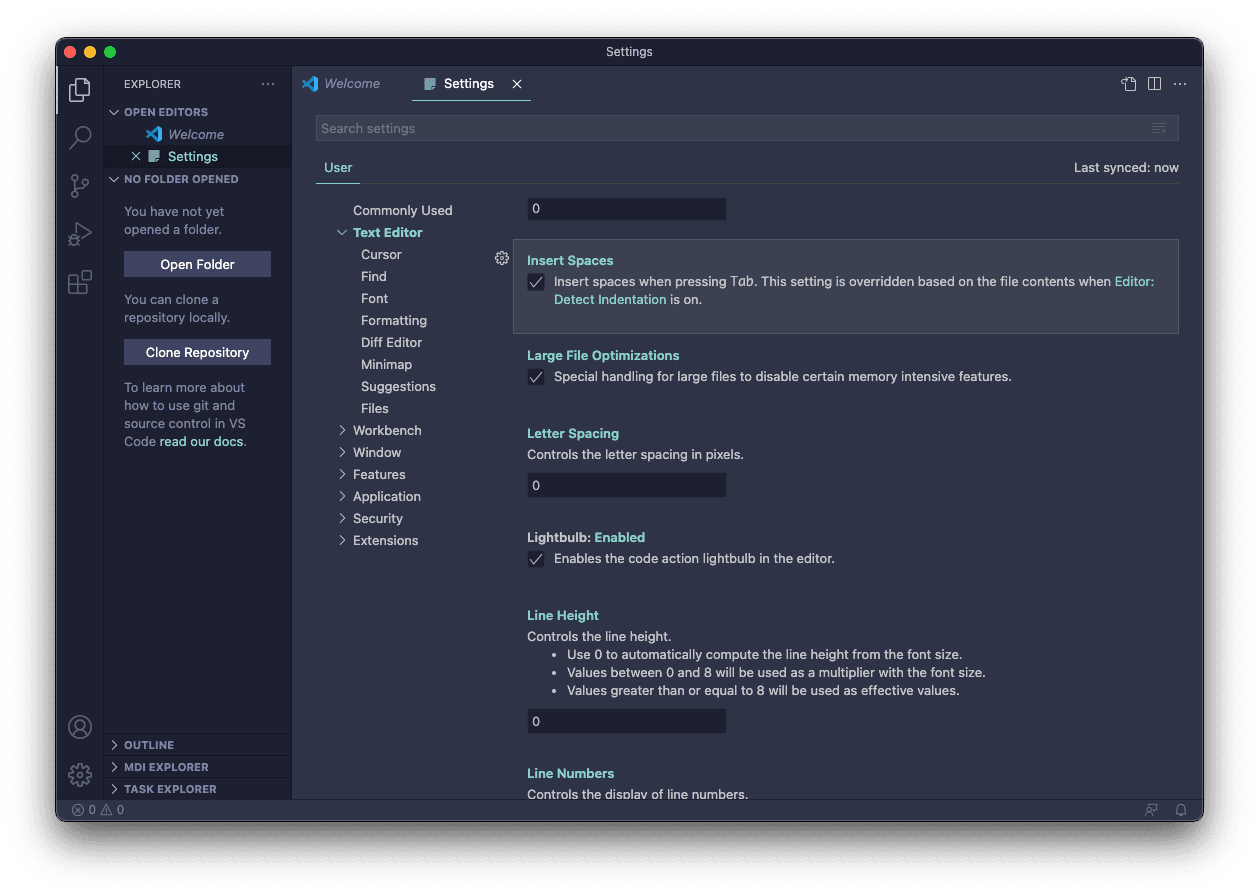Screen dimensions: 1259x895
Task: Expand the Task Explorer panel
Action: click(x=197, y=789)
